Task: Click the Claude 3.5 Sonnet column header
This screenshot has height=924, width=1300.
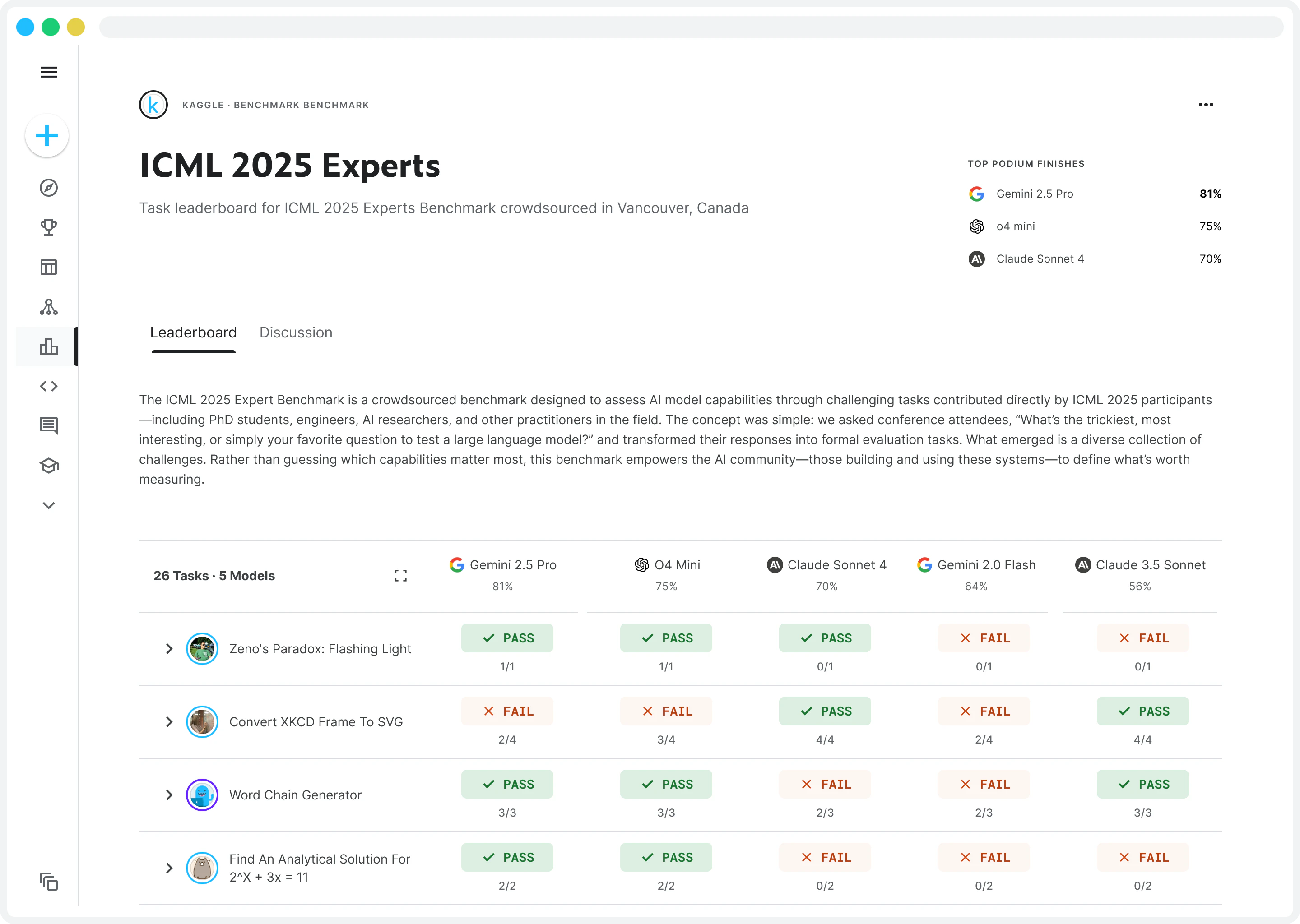Action: [1140, 565]
